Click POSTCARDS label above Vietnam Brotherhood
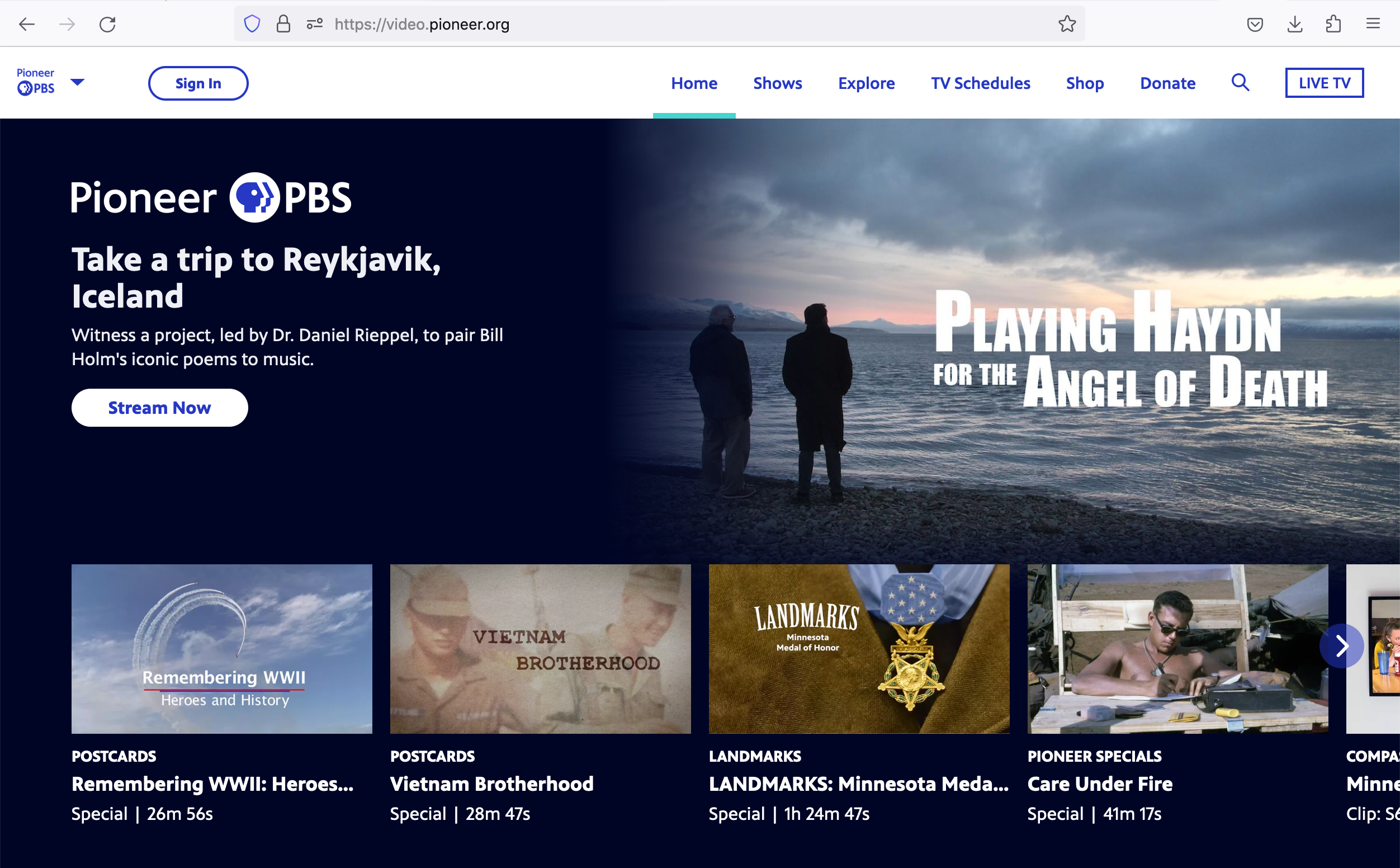Image resolution: width=1400 pixels, height=868 pixels. pyautogui.click(x=432, y=756)
